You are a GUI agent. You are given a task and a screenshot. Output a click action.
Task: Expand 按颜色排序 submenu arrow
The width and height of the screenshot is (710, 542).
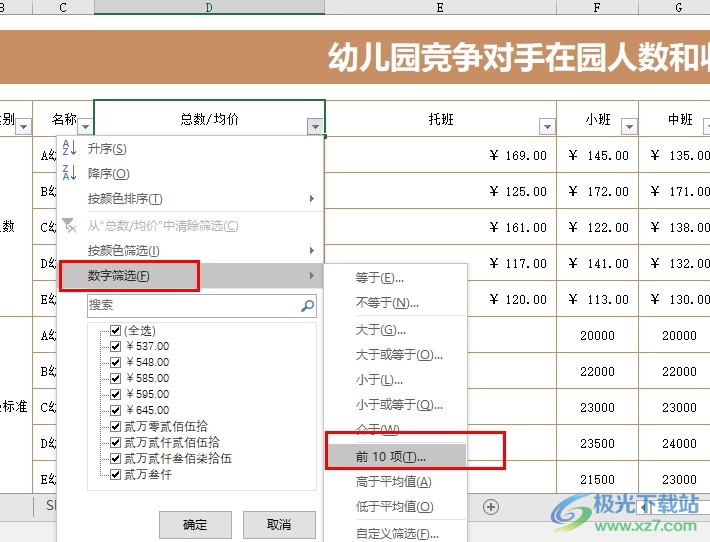[x=312, y=198]
